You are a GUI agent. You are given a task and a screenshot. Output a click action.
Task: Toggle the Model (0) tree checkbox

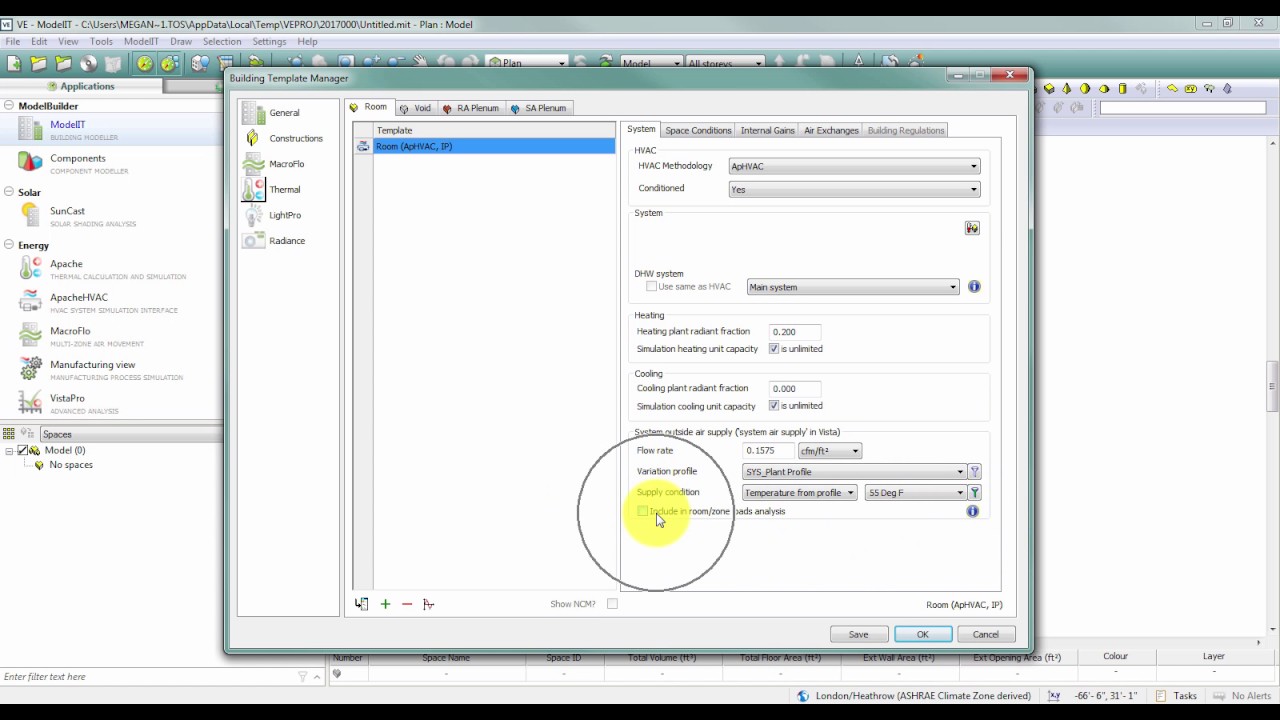[22, 451]
